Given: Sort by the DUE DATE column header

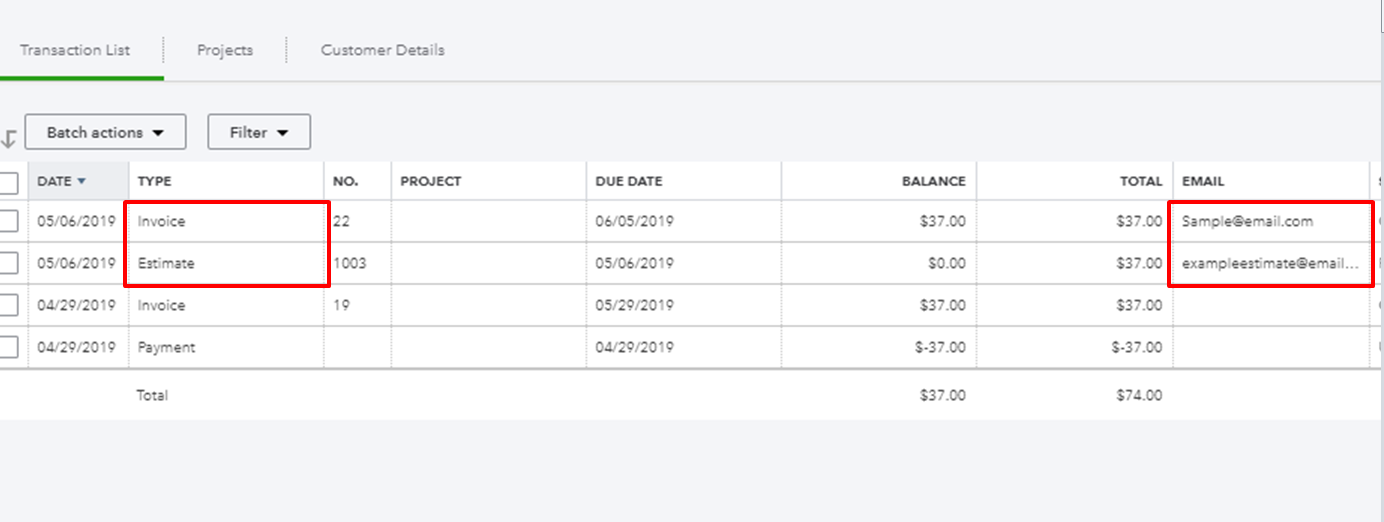Looking at the screenshot, I should (629, 182).
